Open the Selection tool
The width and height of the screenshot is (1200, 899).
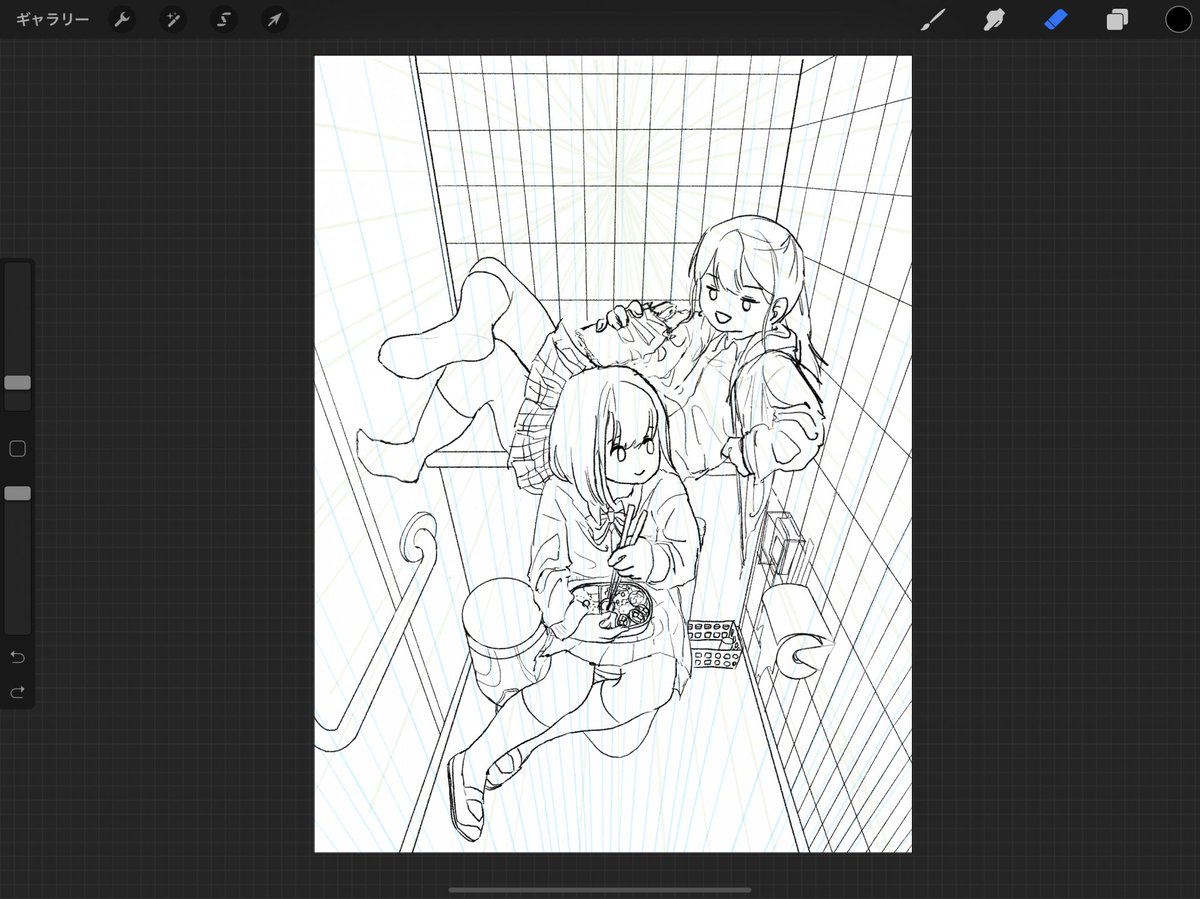(x=224, y=20)
